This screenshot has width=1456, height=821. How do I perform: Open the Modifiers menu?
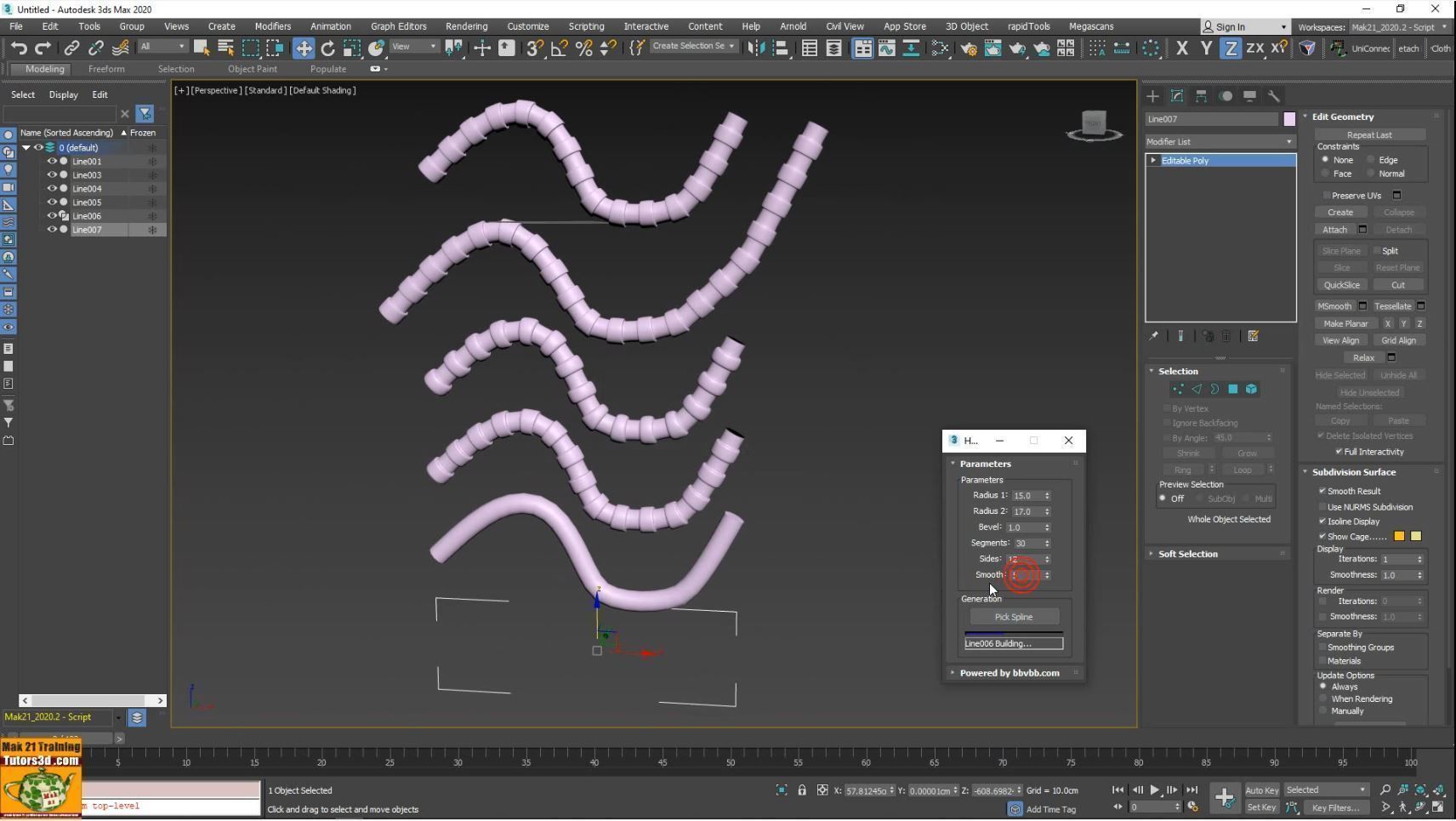[272, 26]
